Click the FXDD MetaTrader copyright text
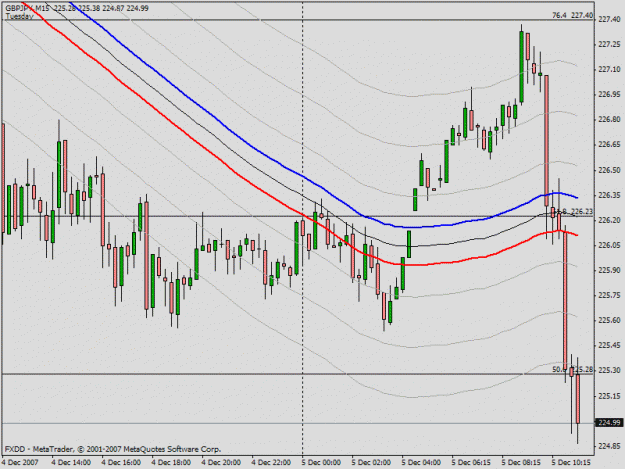 (113, 449)
